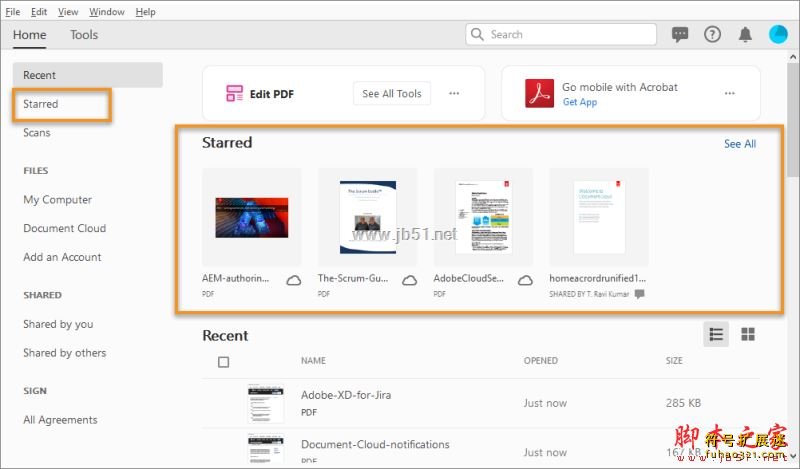Click the cloud icon beside The-Scrum-Gu file
This screenshot has height=469, width=800.
(x=409, y=280)
